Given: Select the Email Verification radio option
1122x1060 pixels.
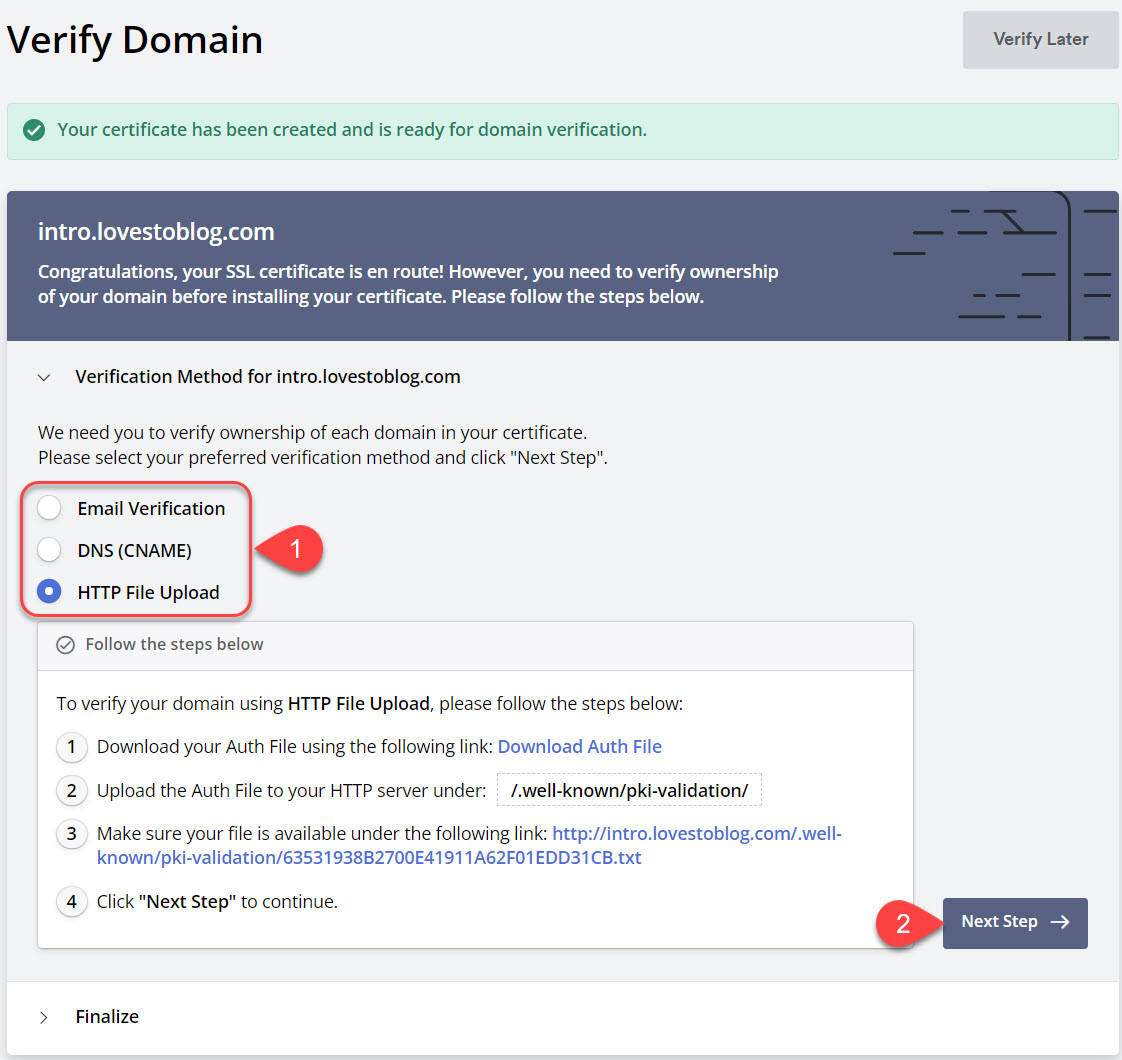Looking at the screenshot, I should point(49,508).
